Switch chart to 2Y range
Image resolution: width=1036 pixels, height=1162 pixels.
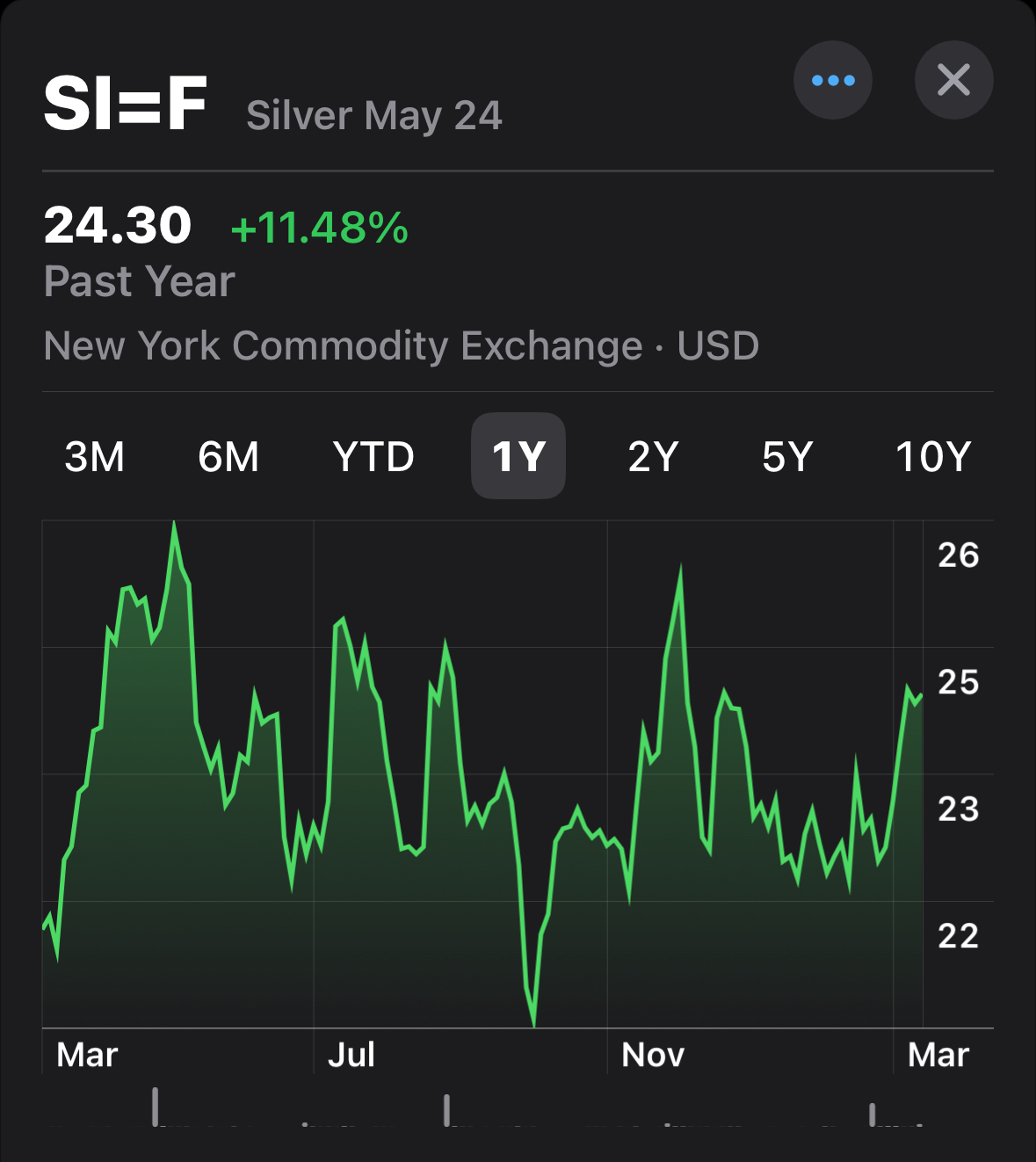[x=653, y=457]
